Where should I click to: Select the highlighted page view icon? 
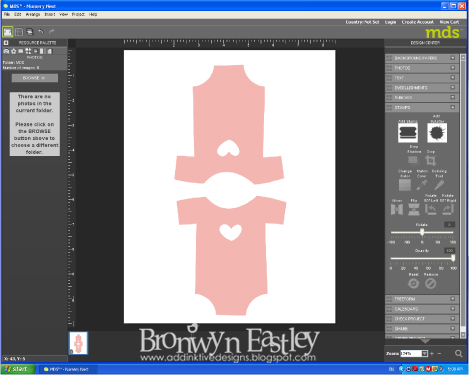pos(8,32)
